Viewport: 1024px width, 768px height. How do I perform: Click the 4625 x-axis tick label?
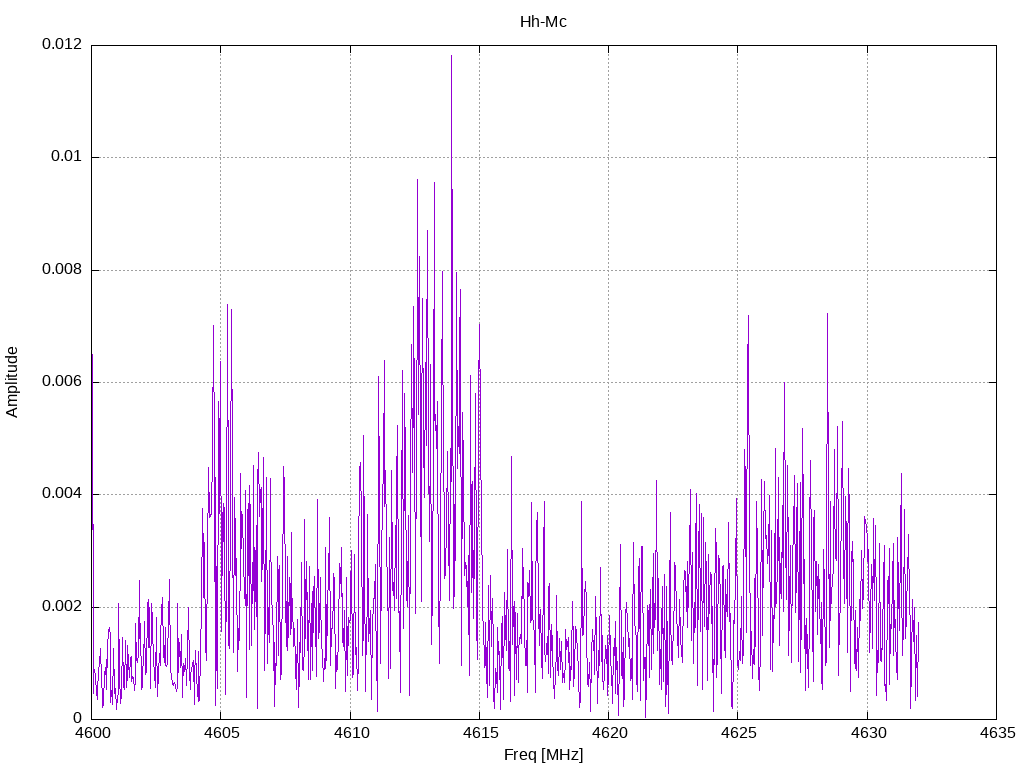[739, 733]
